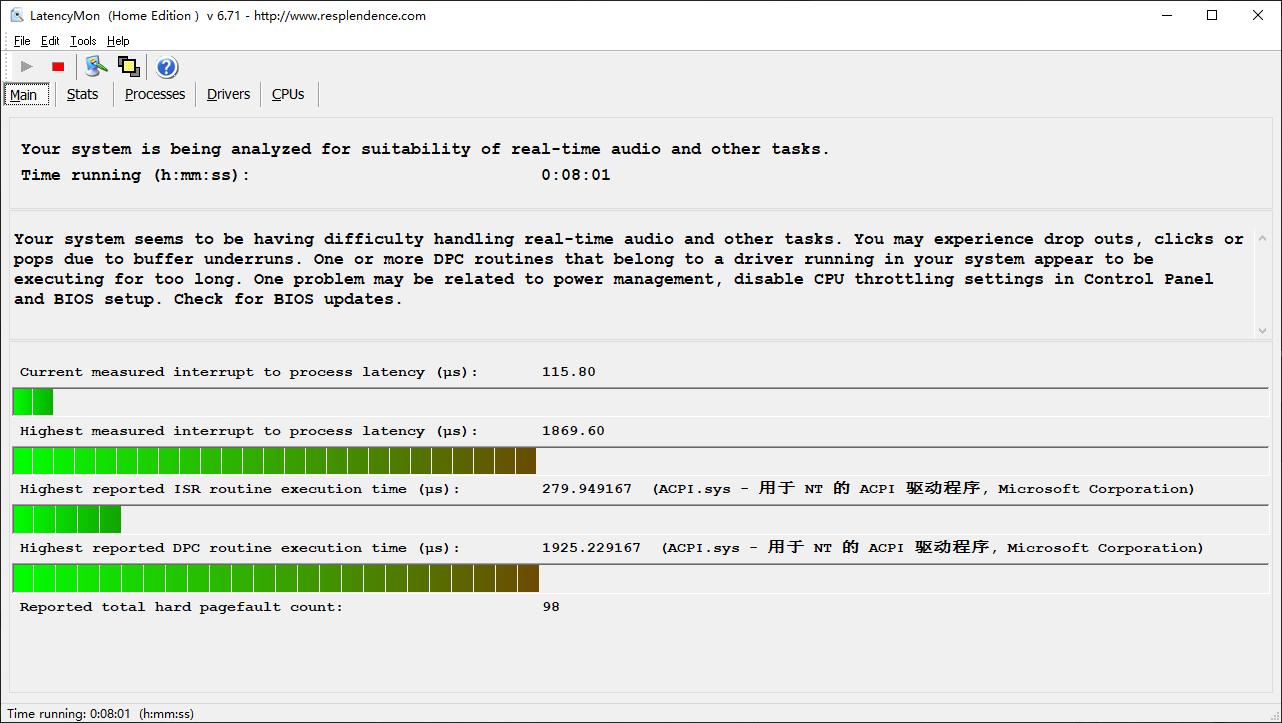This screenshot has width=1282, height=723.
Task: Click the ACPI.sys driver text on DPC row
Action: [x=932, y=548]
